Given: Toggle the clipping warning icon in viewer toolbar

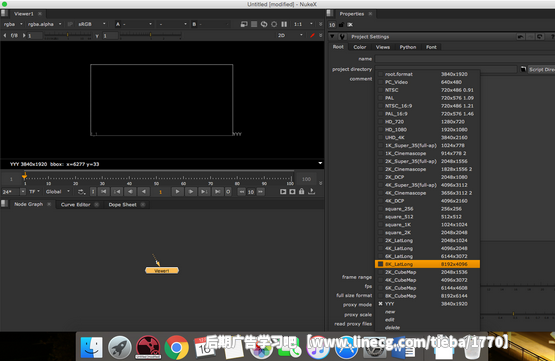Looking at the screenshot, I should click(244, 24).
